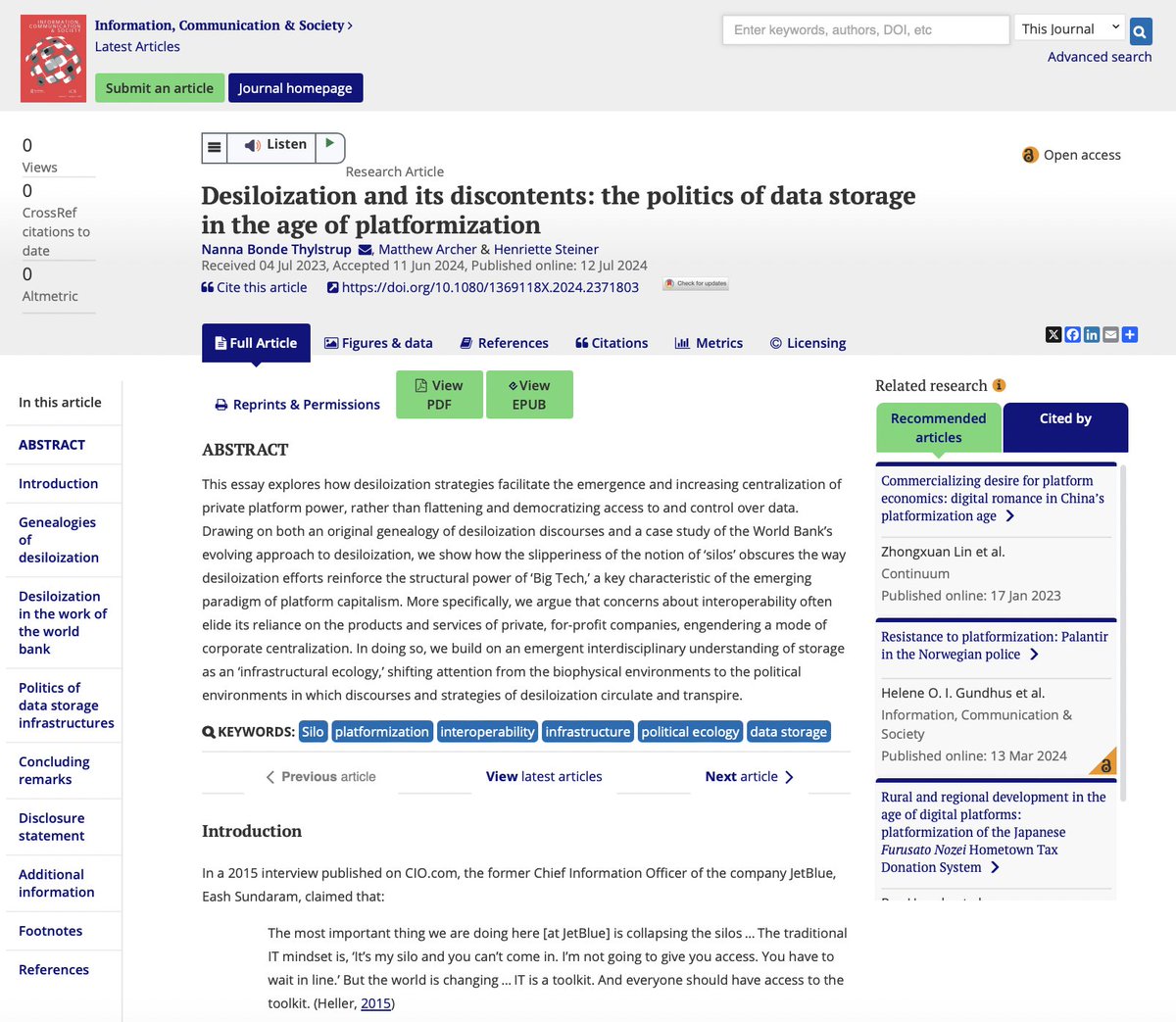The width and height of the screenshot is (1176, 1022).
Task: Click the interoperability keyword tag
Action: 487,731
